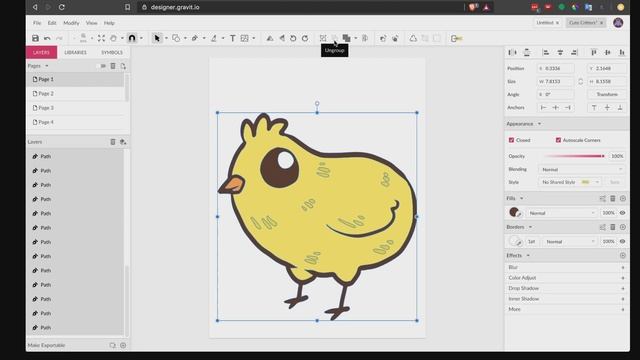The image size is (640, 360).
Task: Open the Pointer tool dropdown arrow
Action: (166, 38)
